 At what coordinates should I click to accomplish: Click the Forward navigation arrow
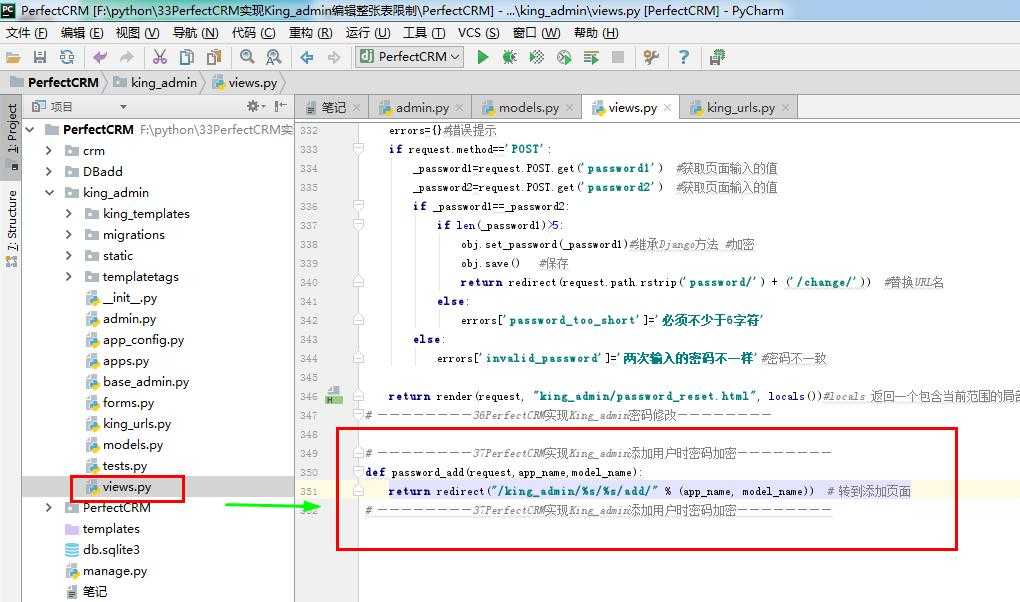click(x=334, y=57)
